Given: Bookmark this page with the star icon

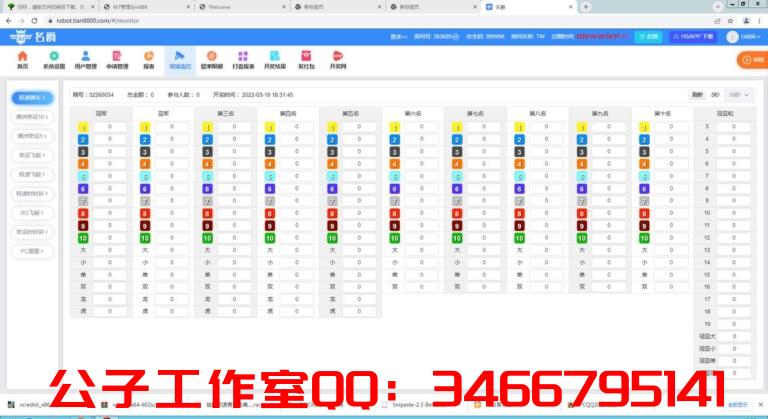Looking at the screenshot, I should click(730, 21).
